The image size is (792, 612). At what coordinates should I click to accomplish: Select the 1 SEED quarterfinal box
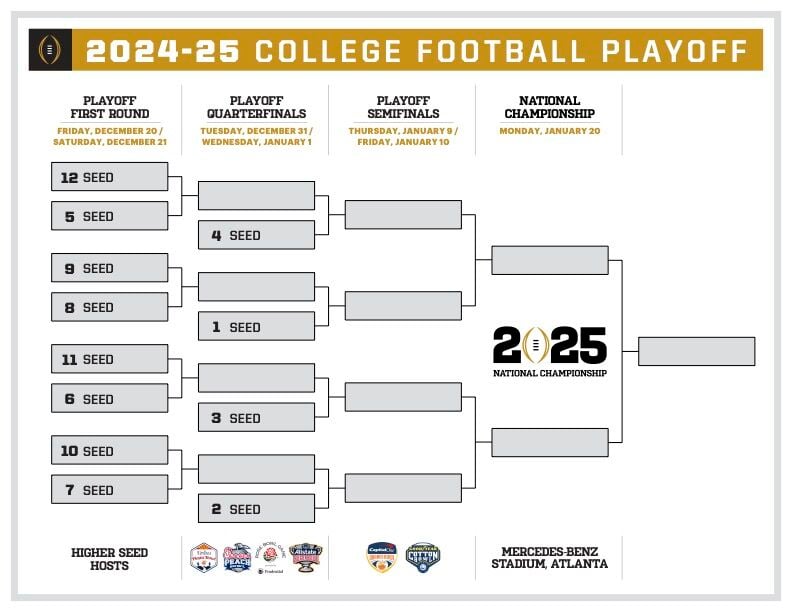(257, 326)
